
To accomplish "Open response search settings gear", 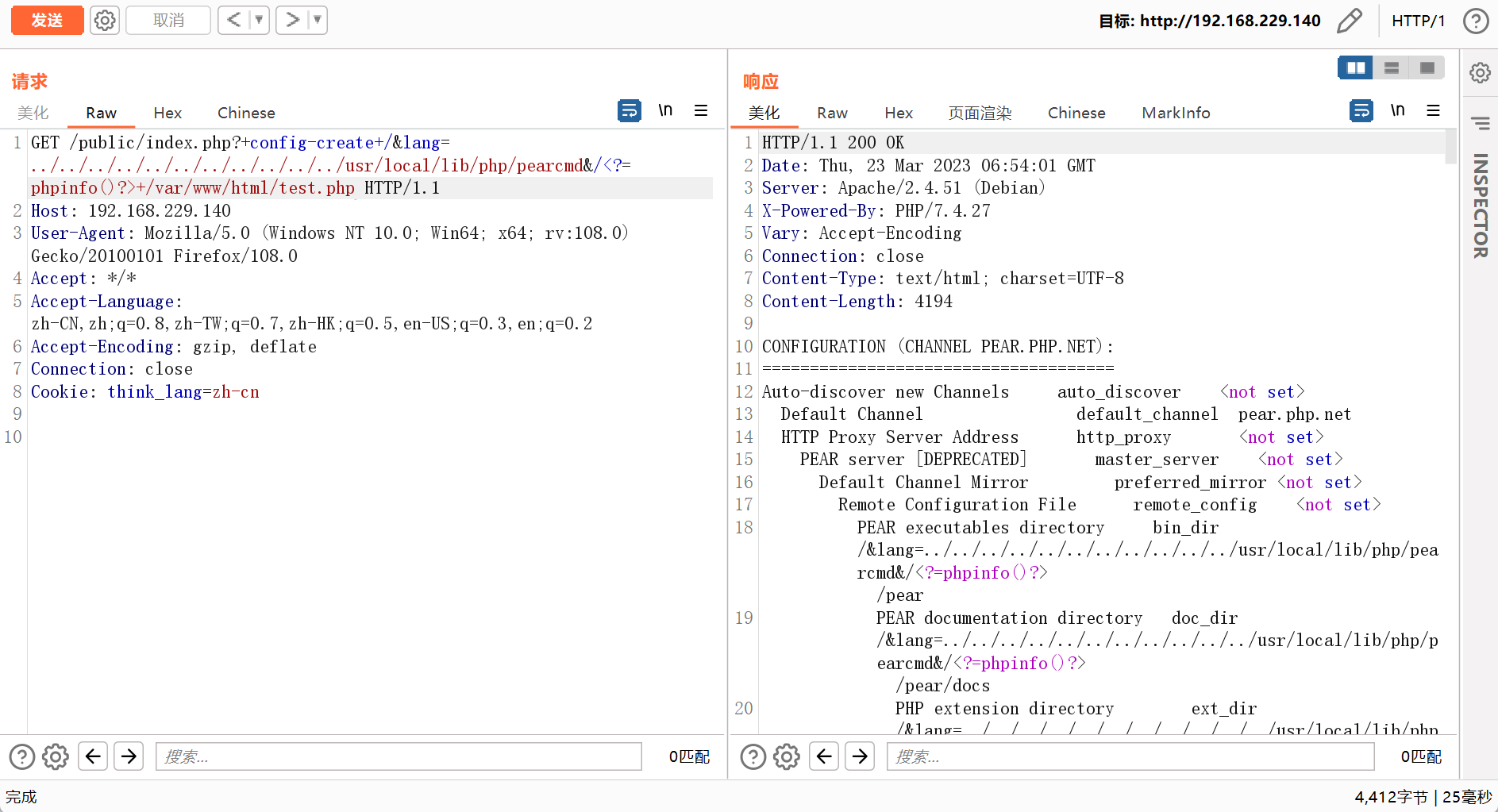I will pyautogui.click(x=787, y=756).
